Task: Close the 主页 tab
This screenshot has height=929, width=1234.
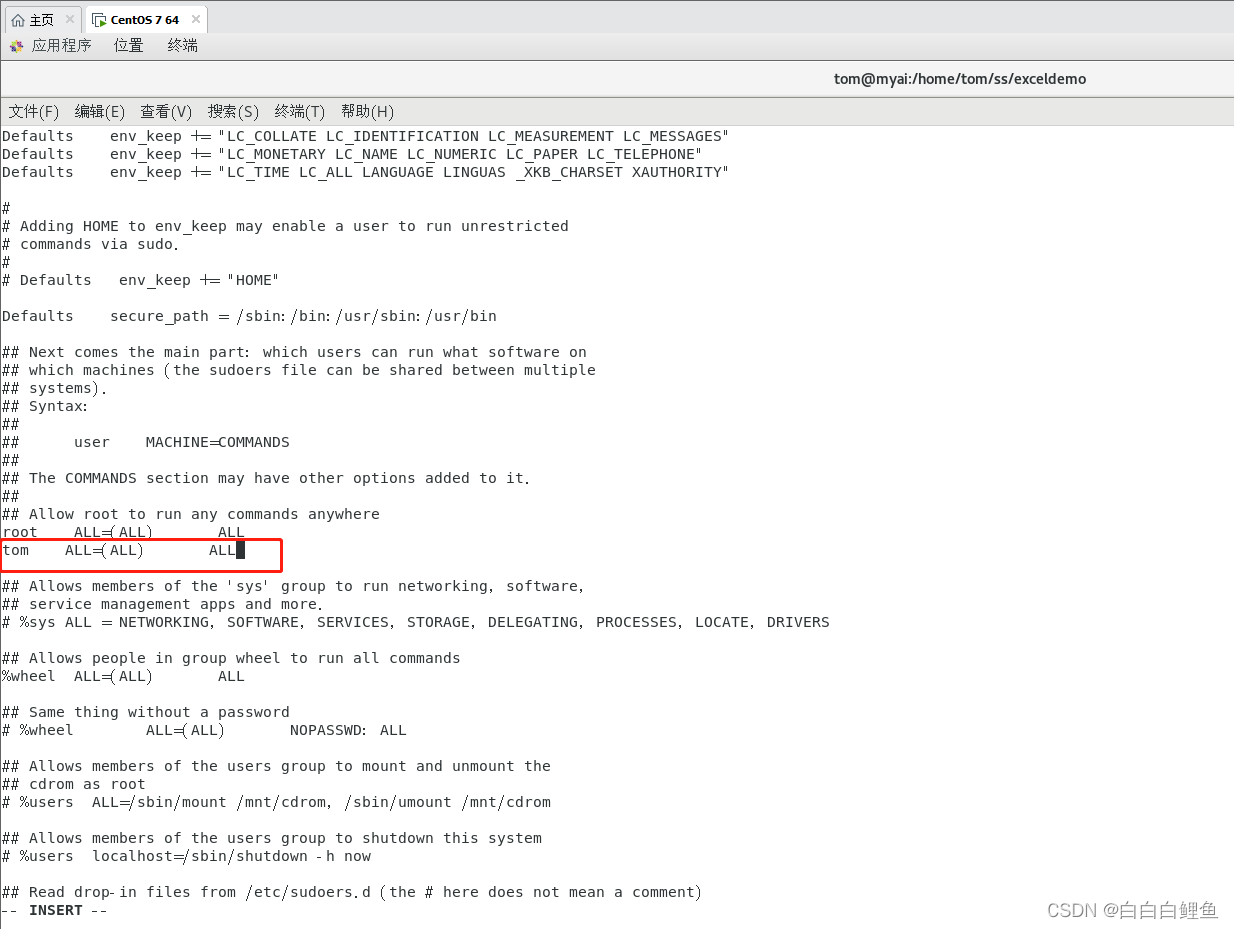Action: tap(68, 18)
